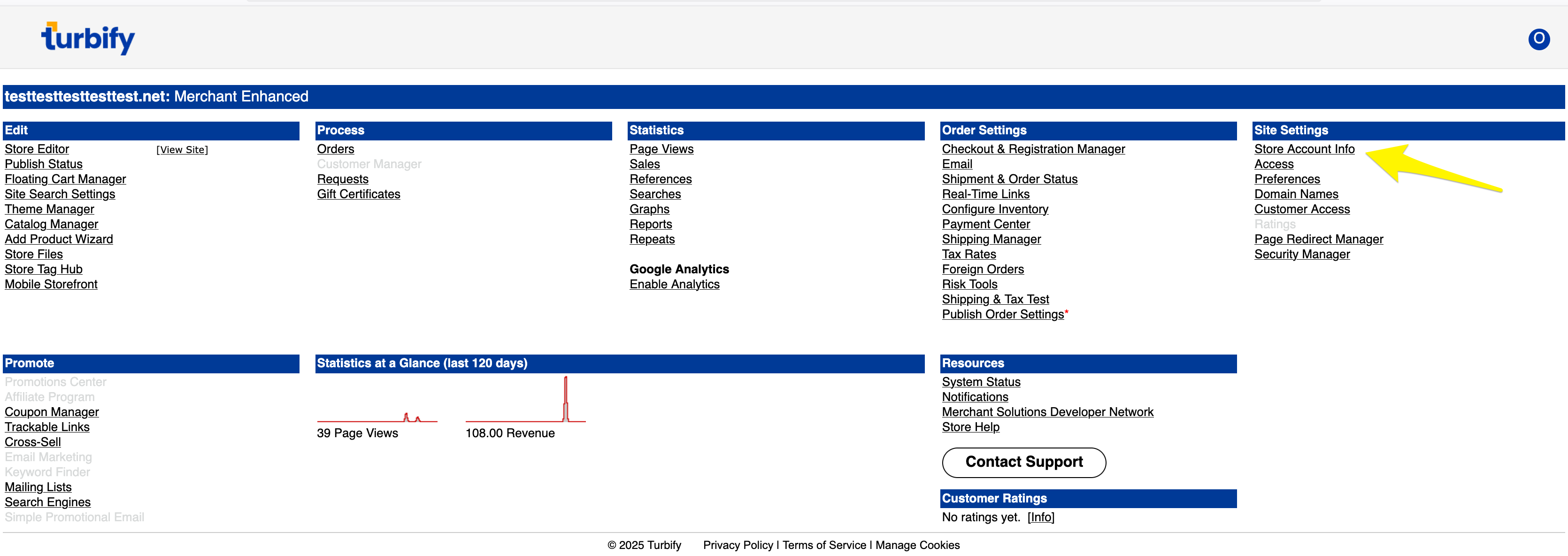View System Status resource
The height and width of the screenshot is (556, 1568).
(981, 382)
